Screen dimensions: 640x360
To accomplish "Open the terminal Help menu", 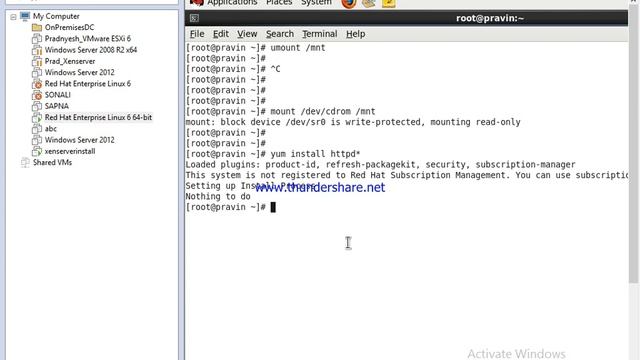I will (x=356, y=34).
